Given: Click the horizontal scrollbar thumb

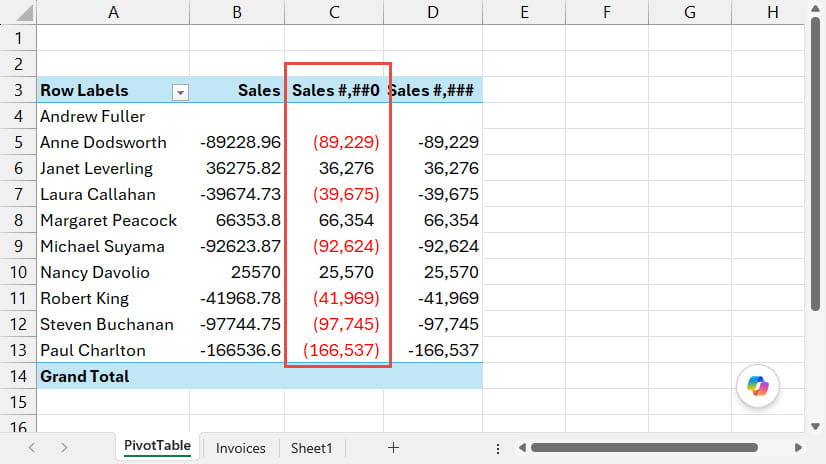Looking at the screenshot, I should (644, 448).
